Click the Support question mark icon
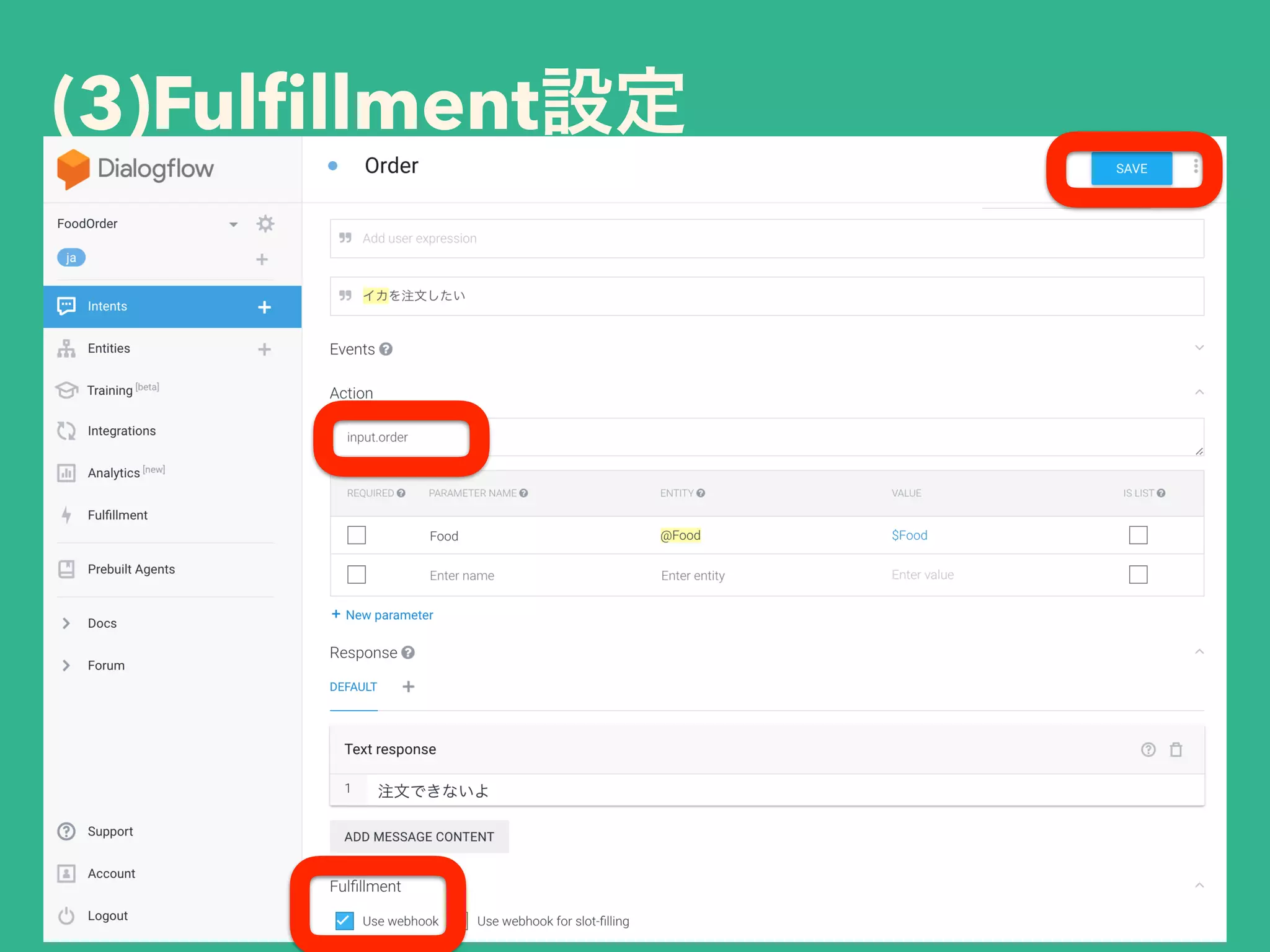This screenshot has height=952, width=1270. 66,831
